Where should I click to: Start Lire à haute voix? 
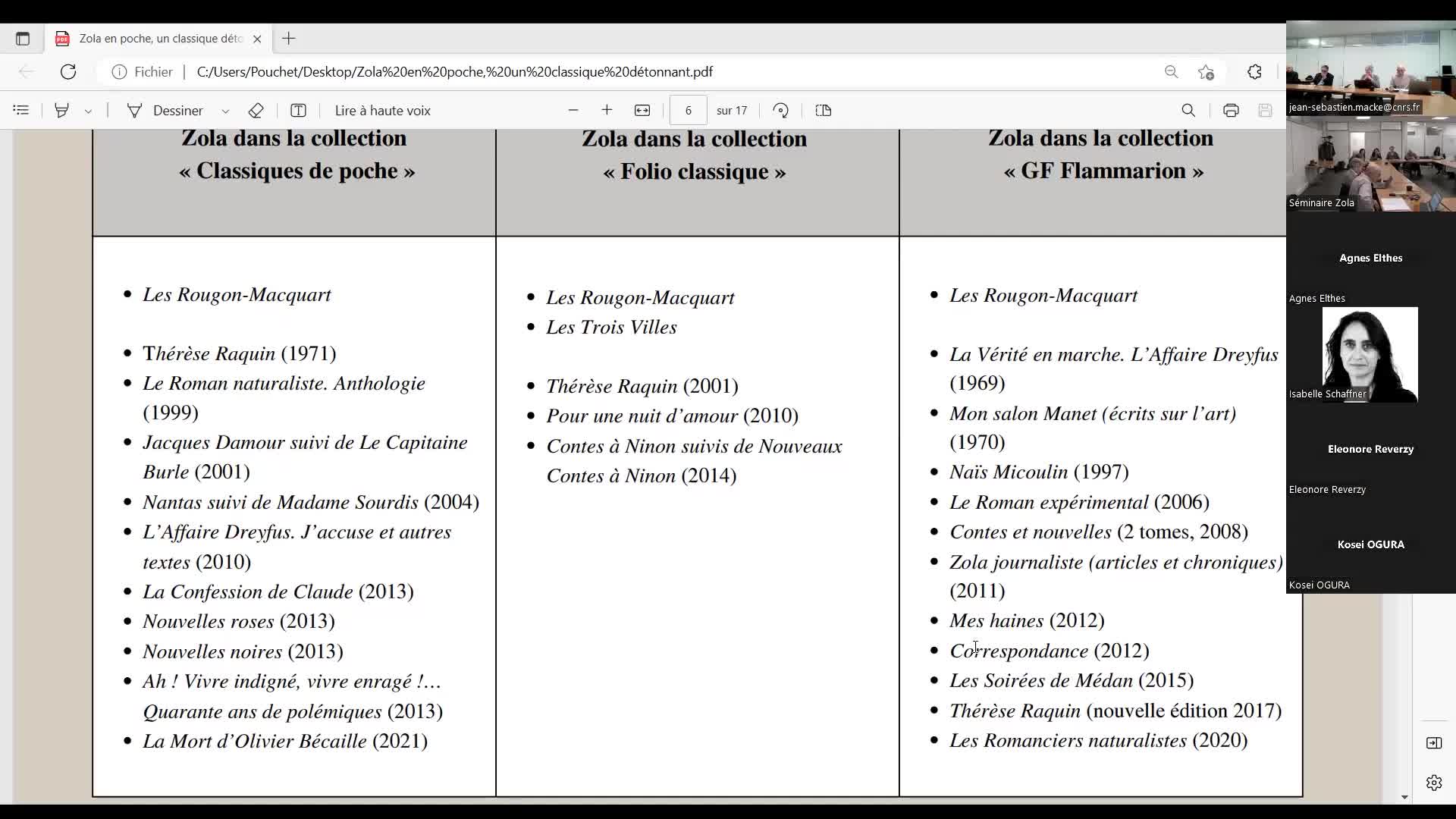point(383,111)
